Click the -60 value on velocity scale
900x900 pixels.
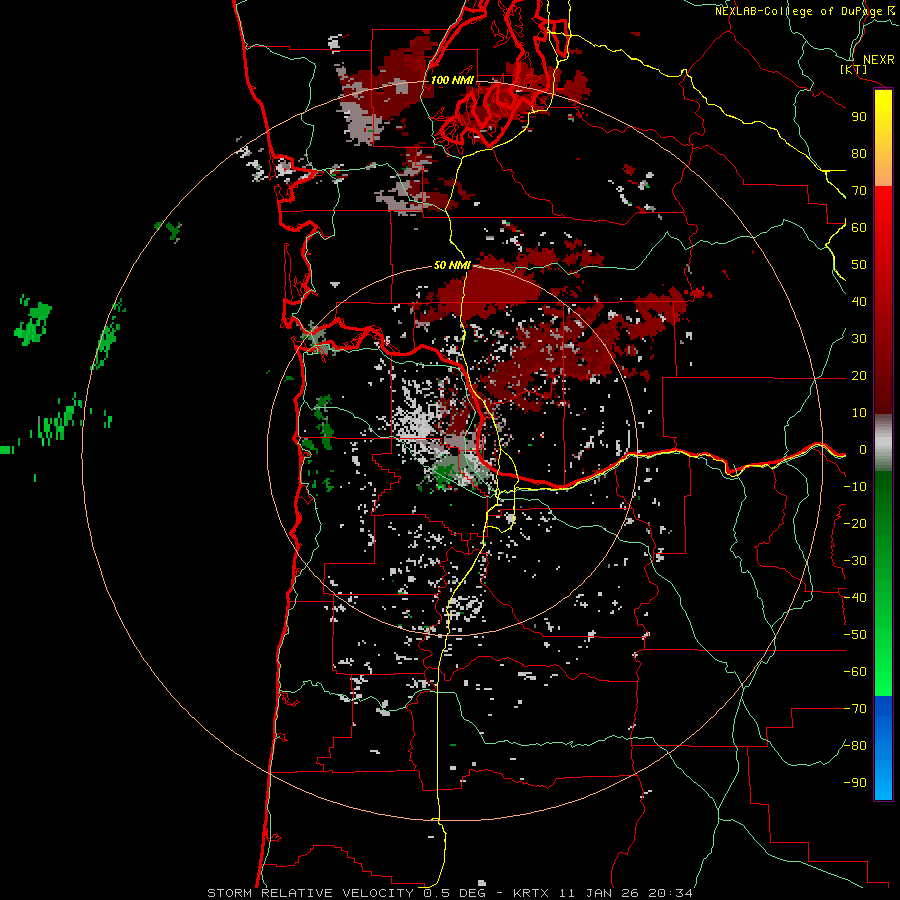[855, 672]
